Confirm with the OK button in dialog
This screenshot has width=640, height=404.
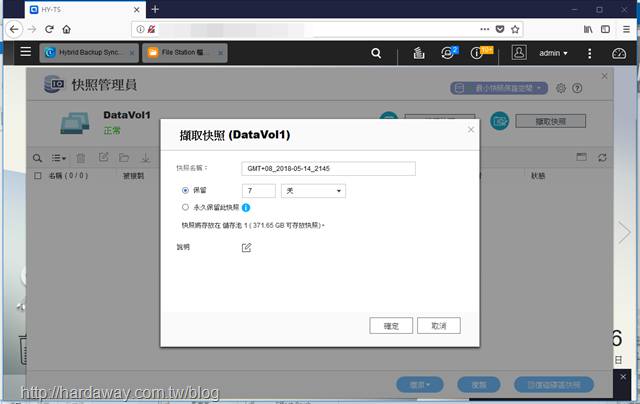coord(391,326)
